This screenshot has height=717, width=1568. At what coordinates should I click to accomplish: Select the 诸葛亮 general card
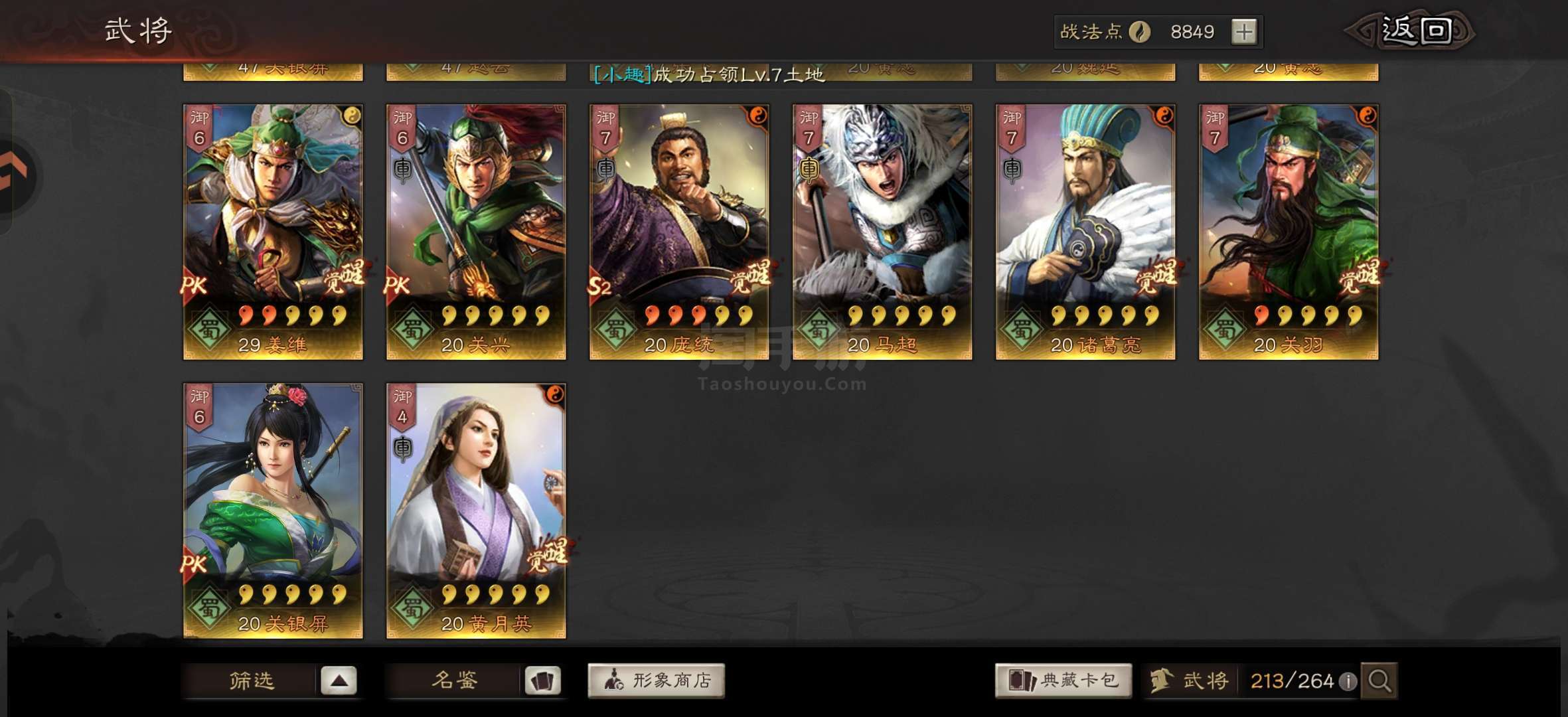[1085, 232]
